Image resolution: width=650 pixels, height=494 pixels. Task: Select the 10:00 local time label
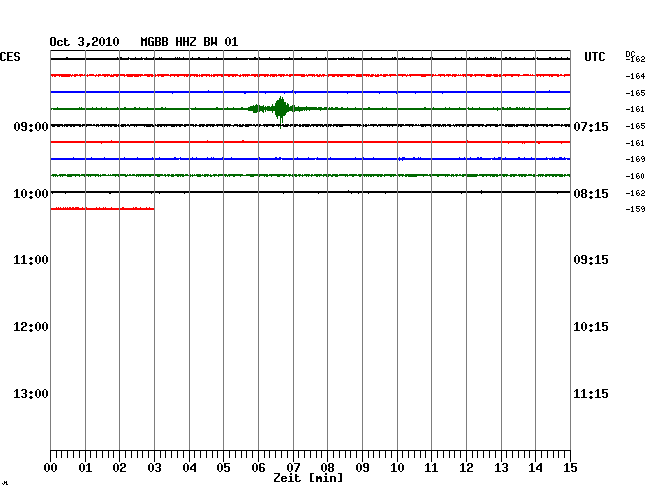(31, 194)
